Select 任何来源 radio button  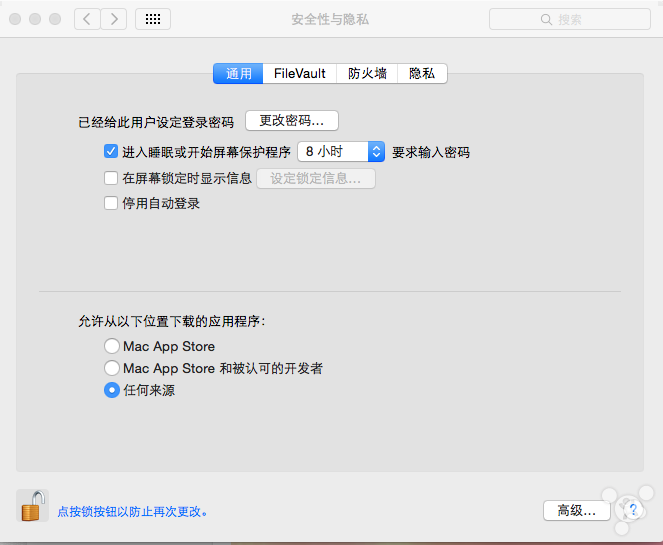[x=112, y=390]
